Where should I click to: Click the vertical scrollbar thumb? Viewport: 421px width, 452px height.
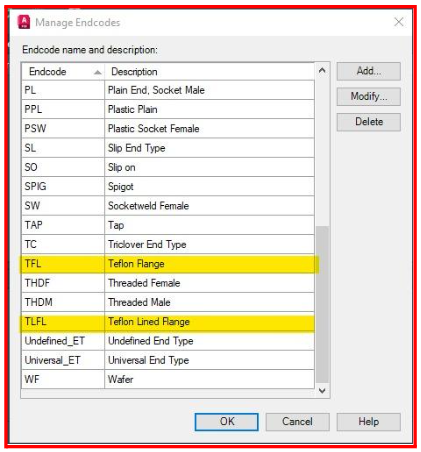pos(322,304)
